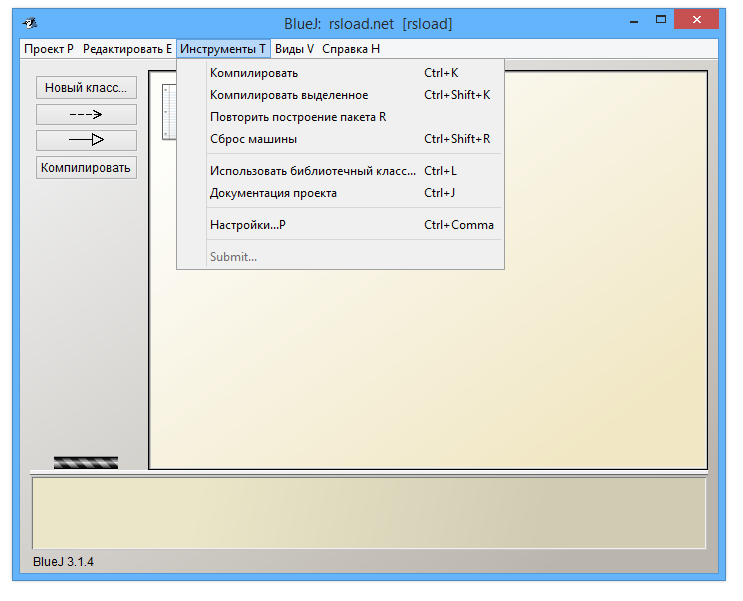Open the Редактировать E menu
This screenshot has height=601, width=743.
[x=127, y=49]
